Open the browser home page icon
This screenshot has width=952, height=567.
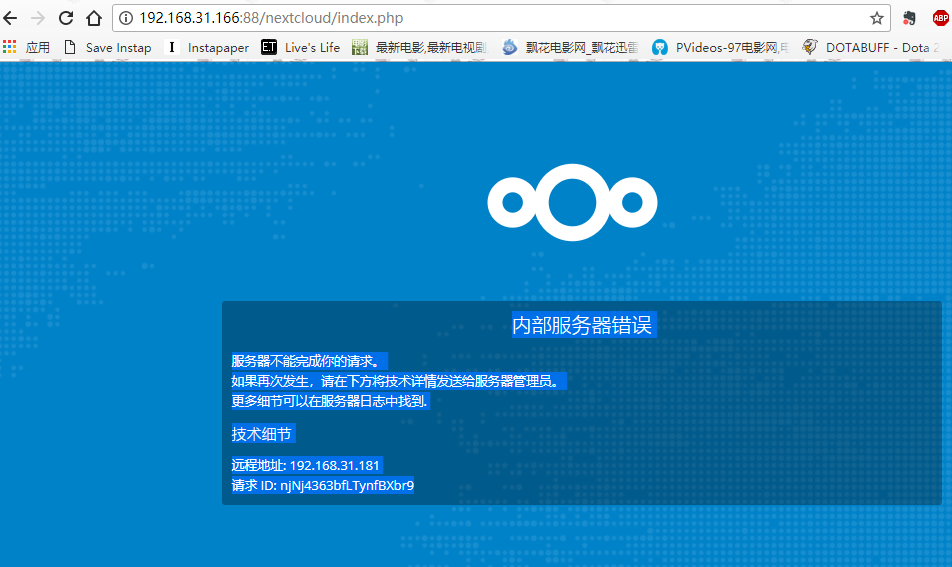(x=94, y=18)
